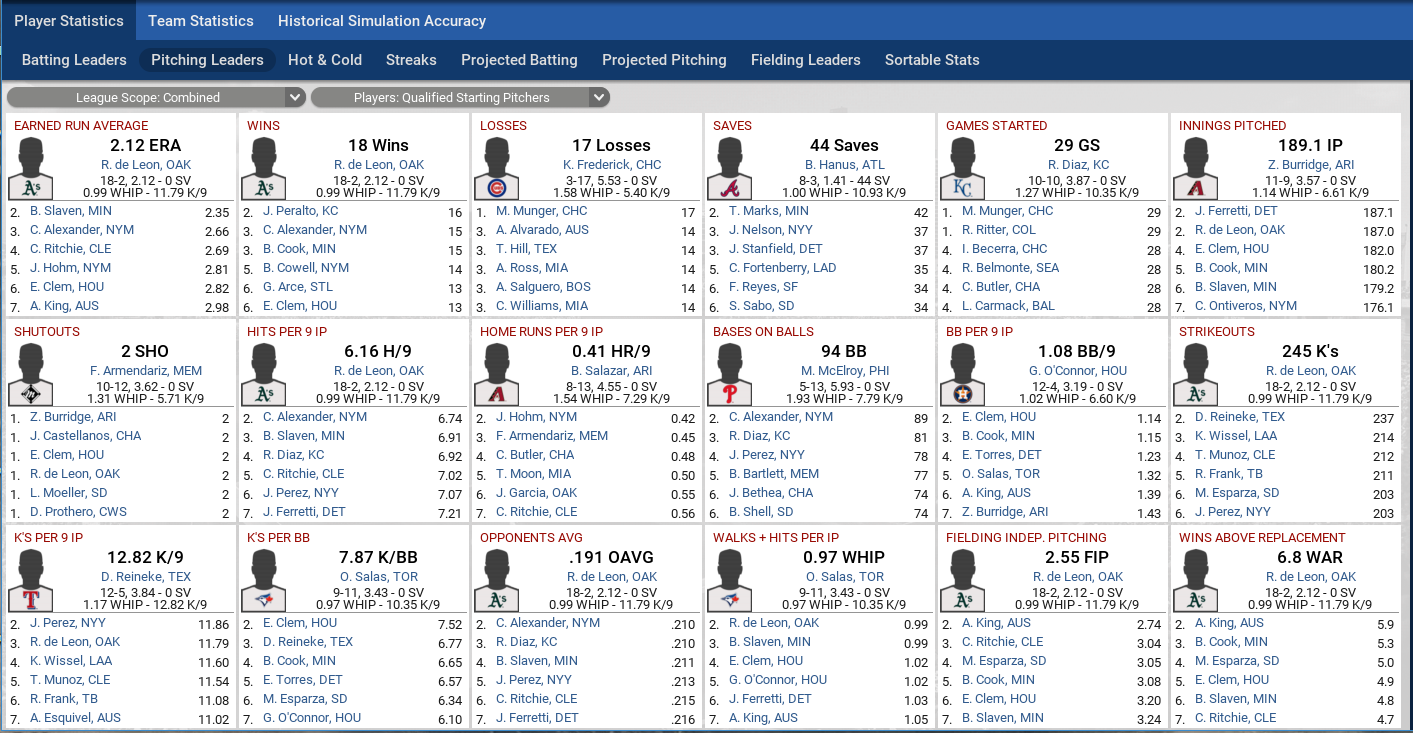The height and width of the screenshot is (733, 1413).
Task: Click the player portrait in the Strikeouts card
Action: coord(1195,374)
